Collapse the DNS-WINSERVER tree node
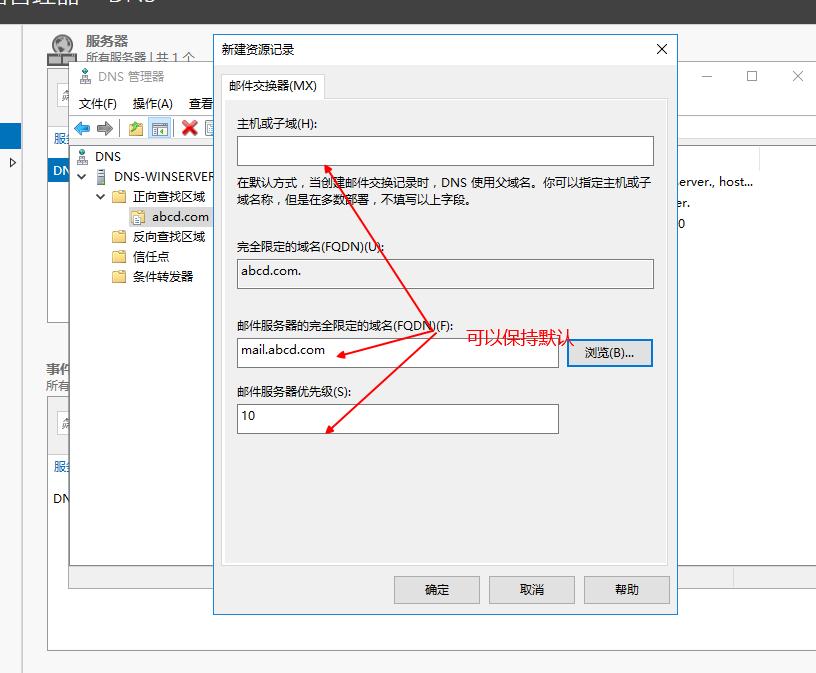Image resolution: width=816 pixels, height=673 pixels. pos(82,176)
